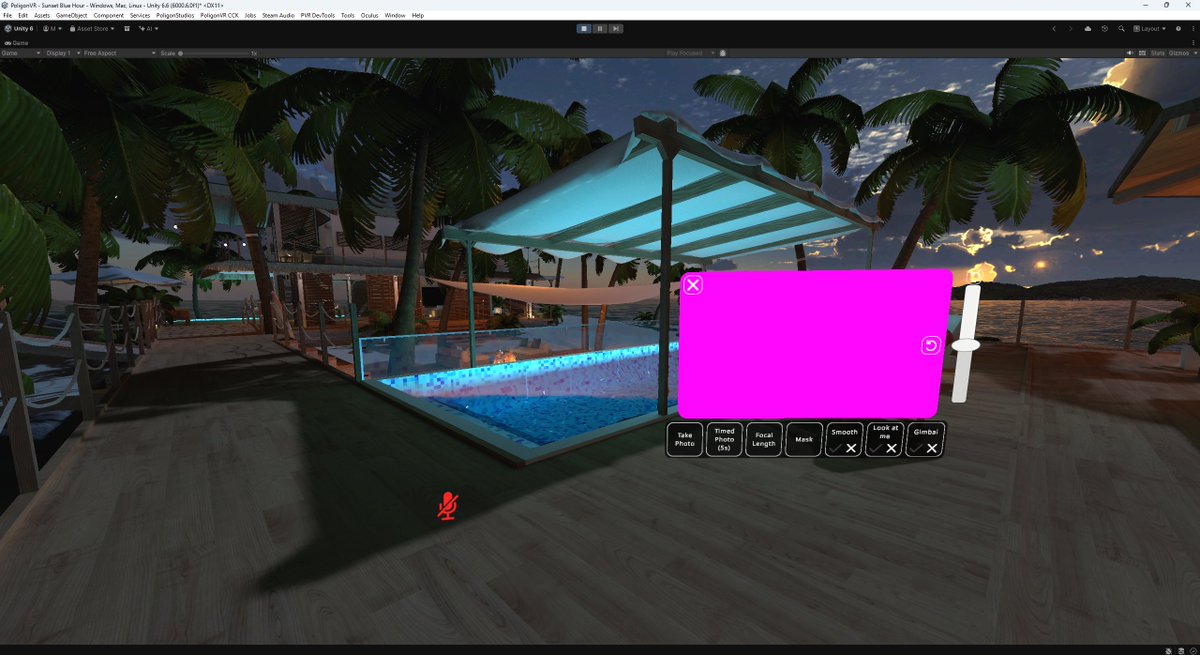Open the Tools menu
Image resolution: width=1200 pixels, height=655 pixels.
point(348,16)
